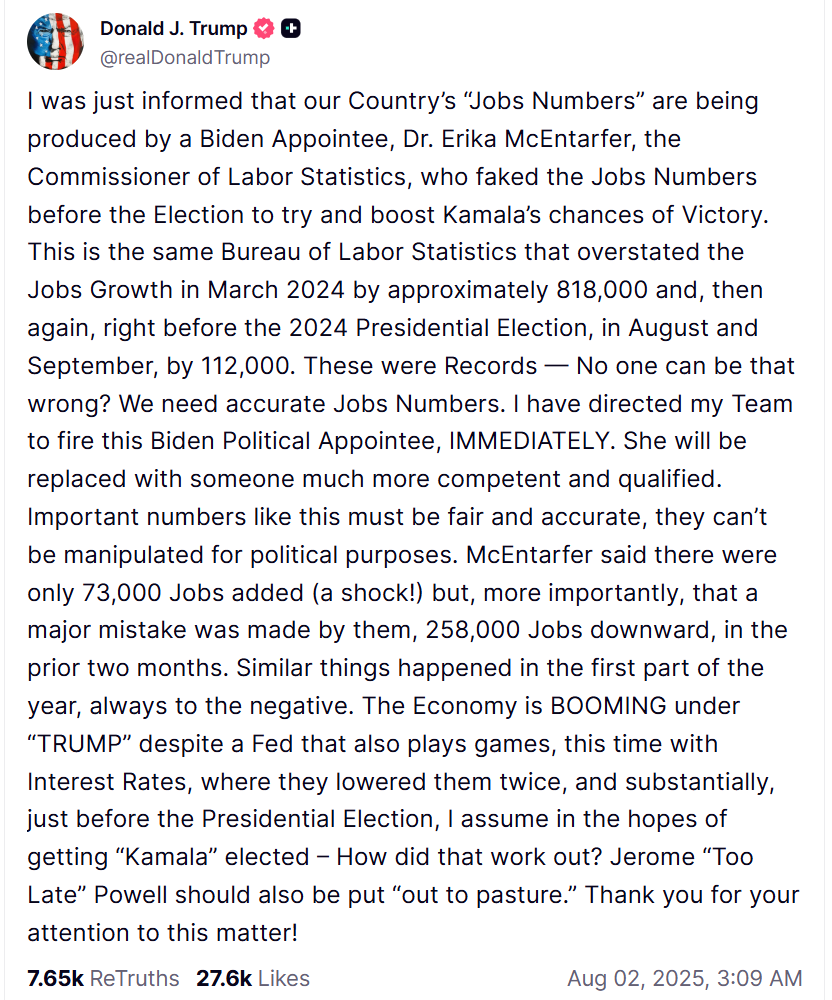The height and width of the screenshot is (1000, 832).
Task: Open the Aug 02, 2025 timestamp
Action: [x=684, y=978]
